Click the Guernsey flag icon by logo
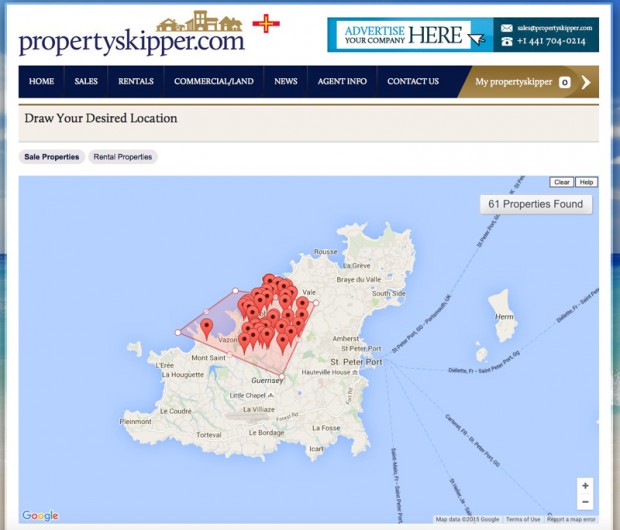620x530 pixels. tap(265, 23)
